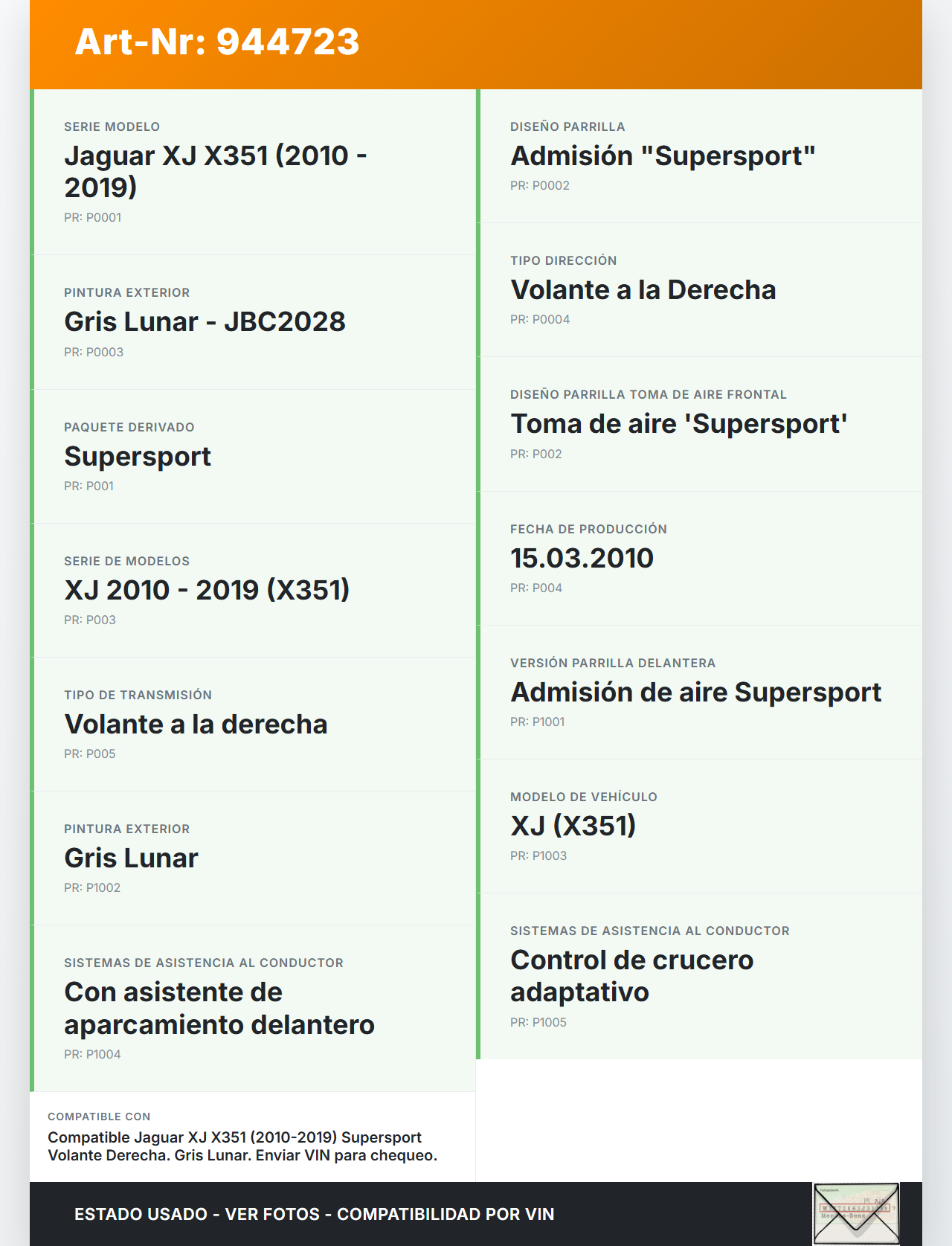Select the XJ (X351) vehicle model value
Viewport: 952px width, 1246px height.
click(x=573, y=826)
